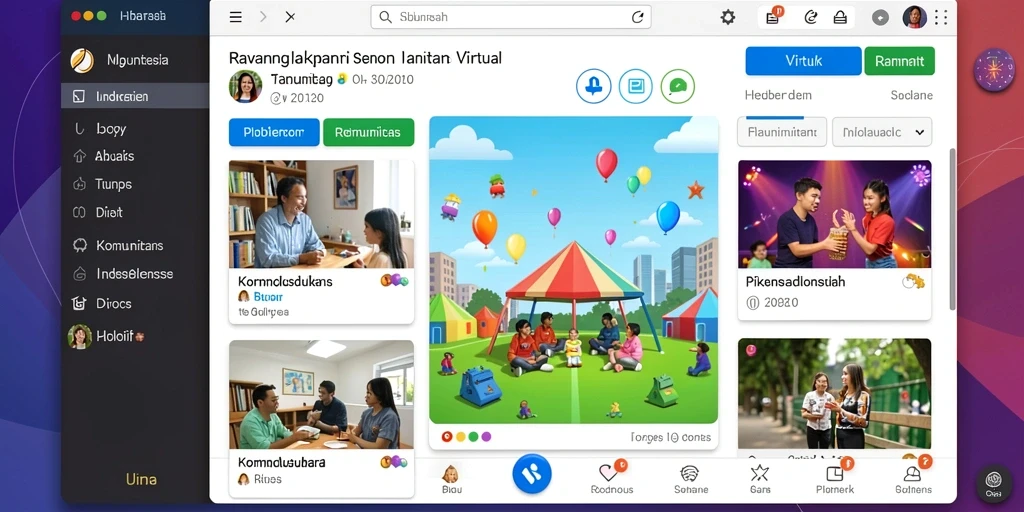Image resolution: width=1024 pixels, height=512 pixels.
Task: Click the vertical scrollbar on right edge
Action: click(952, 229)
